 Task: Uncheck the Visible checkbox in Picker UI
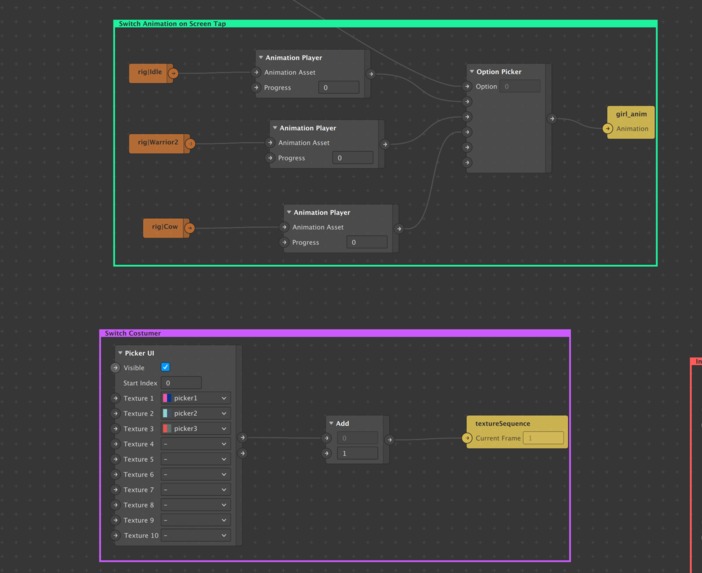[165, 367]
